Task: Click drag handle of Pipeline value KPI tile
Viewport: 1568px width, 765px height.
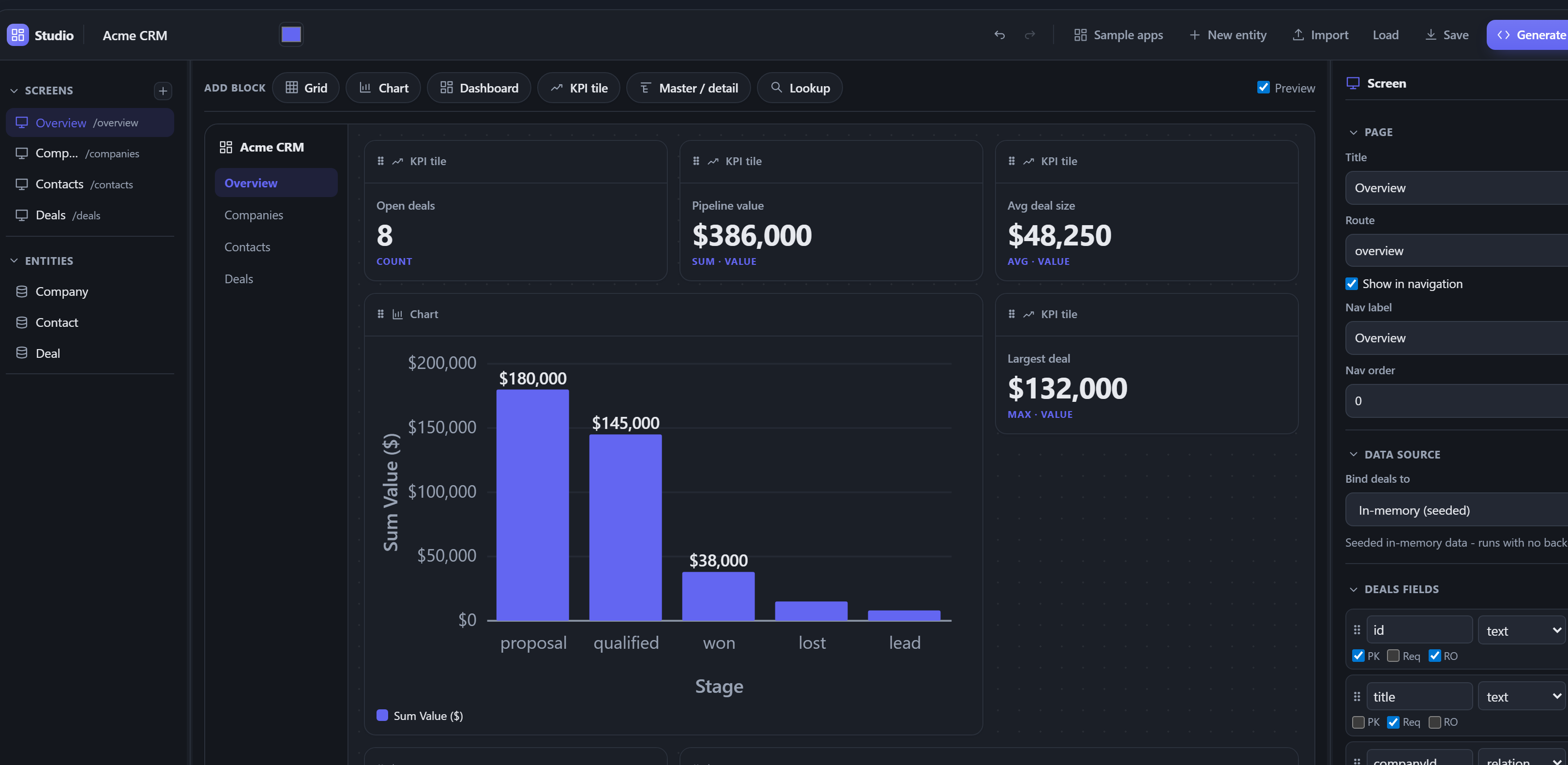Action: (696, 161)
